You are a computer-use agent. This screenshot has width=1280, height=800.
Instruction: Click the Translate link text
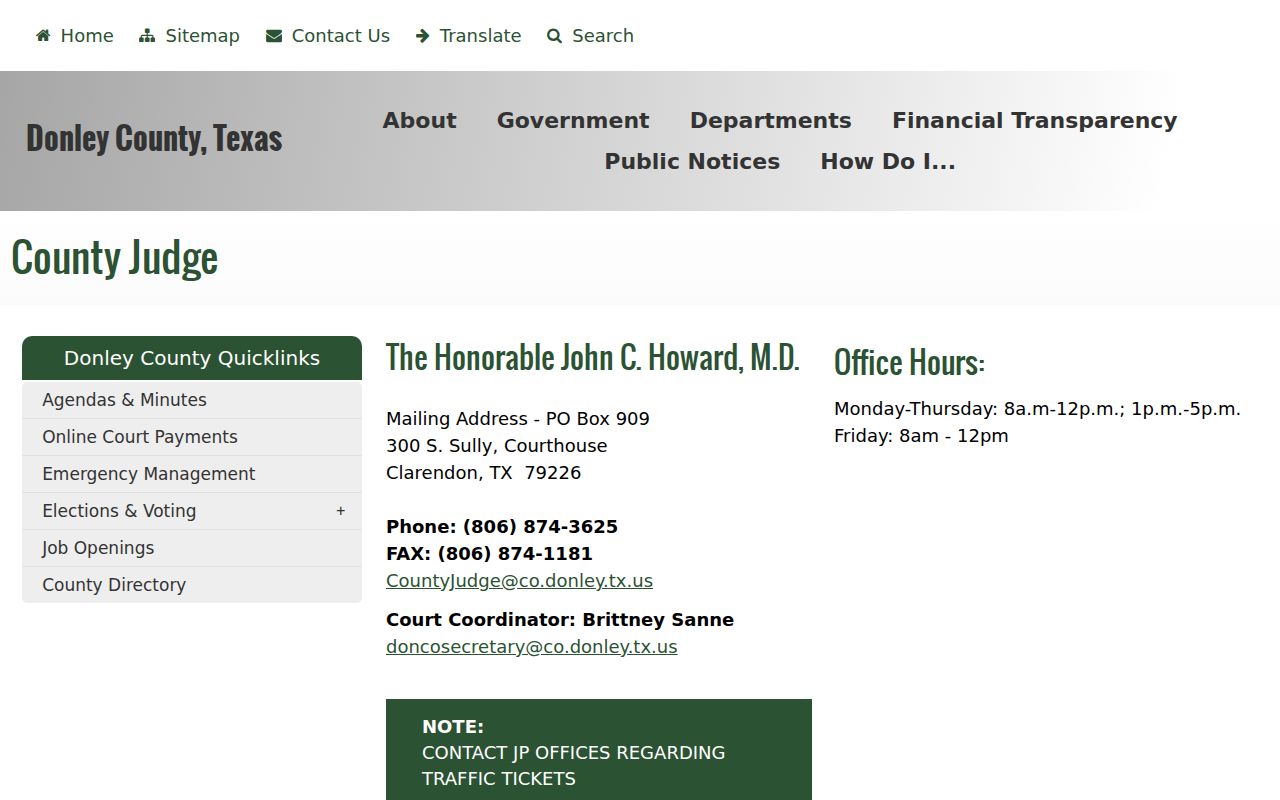click(x=480, y=36)
